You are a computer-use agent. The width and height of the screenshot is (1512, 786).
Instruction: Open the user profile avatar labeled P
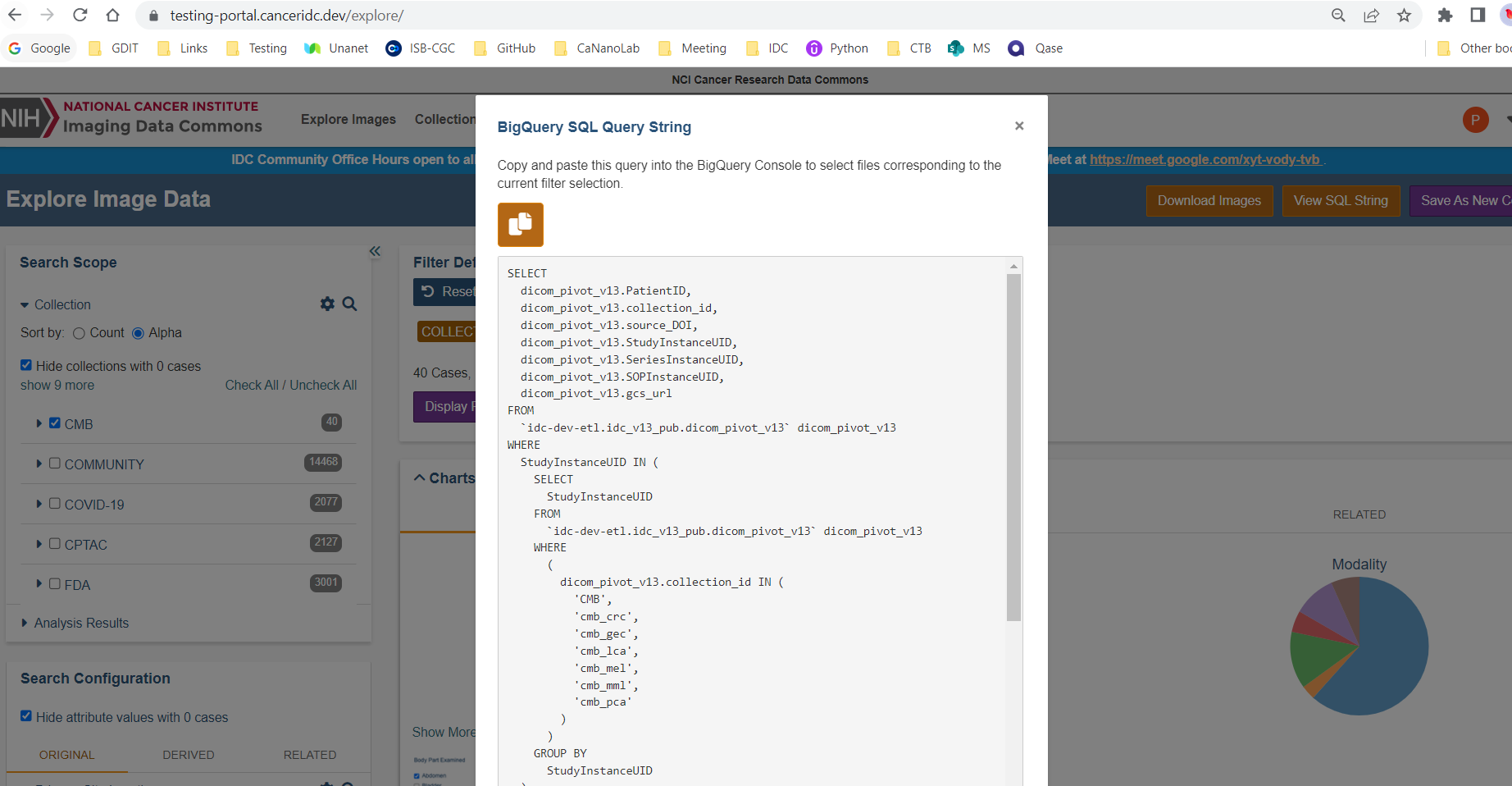point(1475,119)
